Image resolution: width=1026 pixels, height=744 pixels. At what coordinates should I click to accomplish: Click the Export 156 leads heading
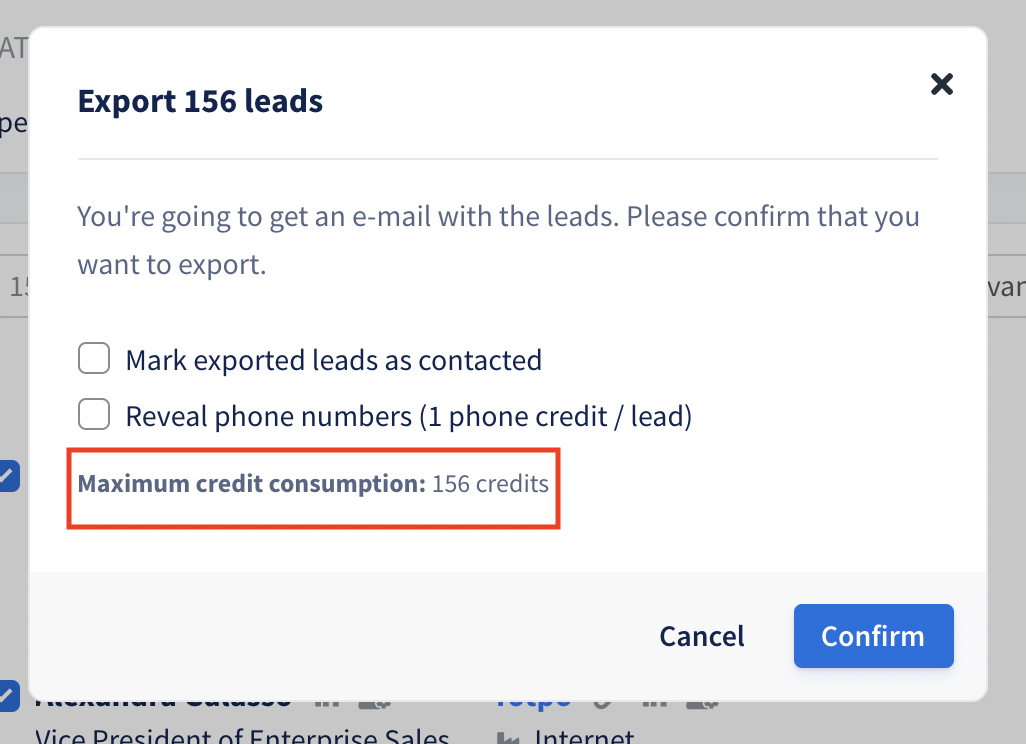(x=200, y=101)
